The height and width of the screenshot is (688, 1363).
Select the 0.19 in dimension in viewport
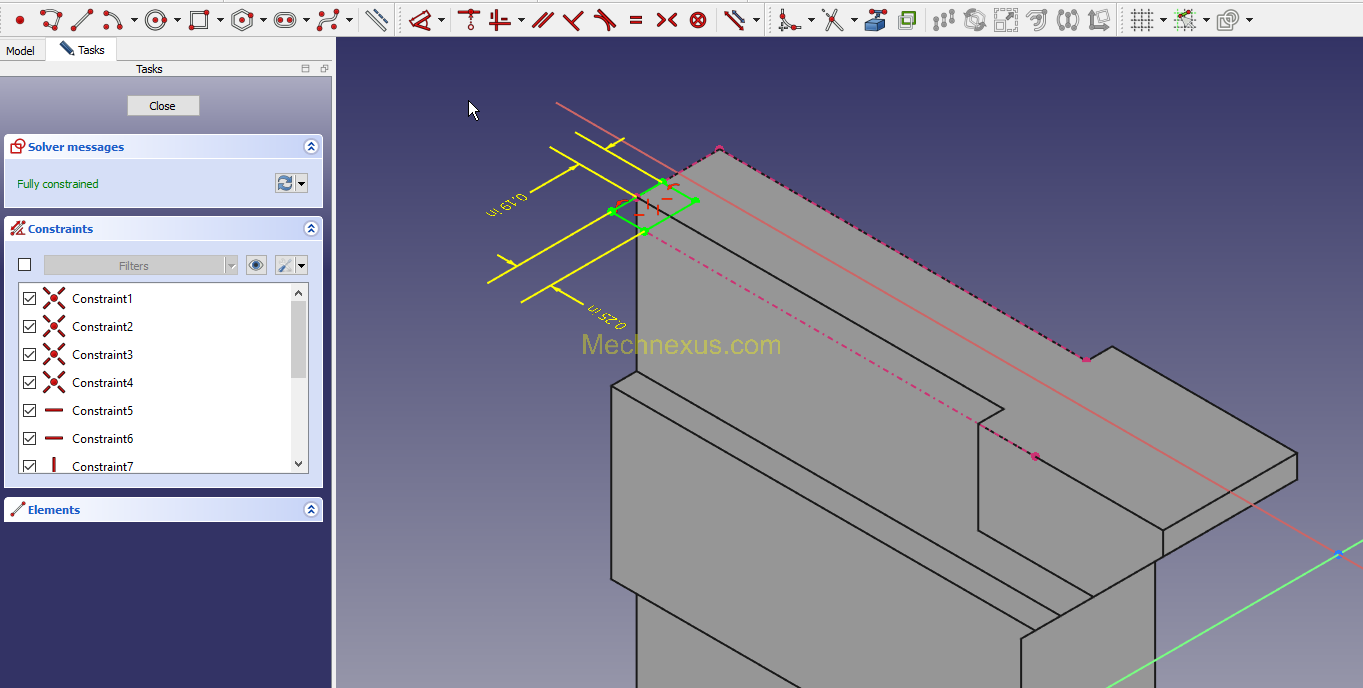tap(506, 204)
